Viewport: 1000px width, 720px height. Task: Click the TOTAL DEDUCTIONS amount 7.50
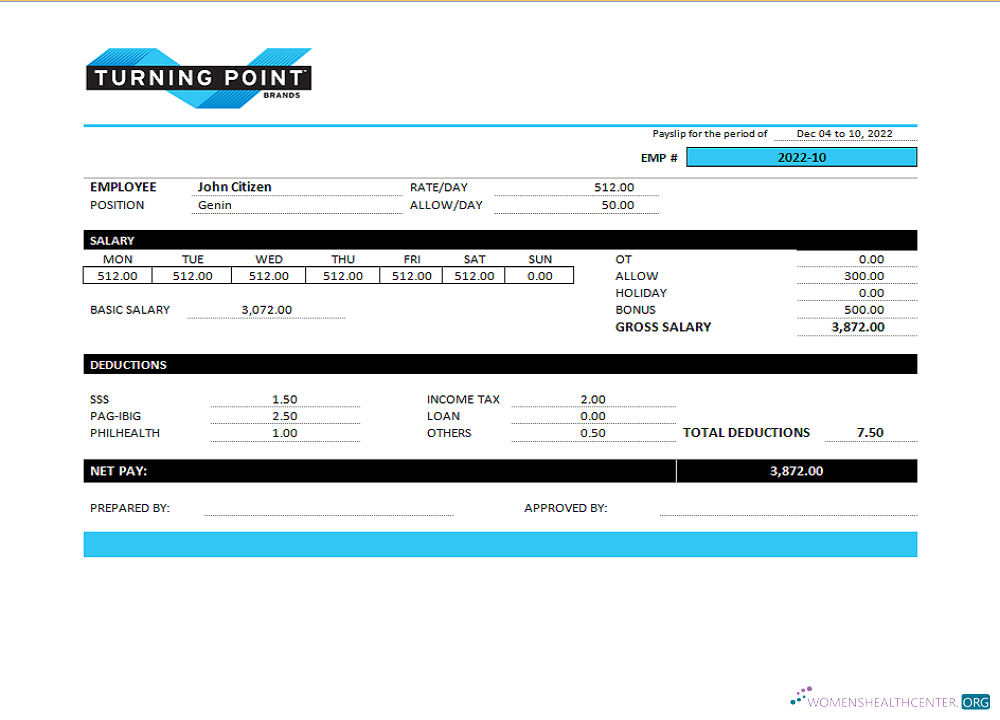click(867, 432)
